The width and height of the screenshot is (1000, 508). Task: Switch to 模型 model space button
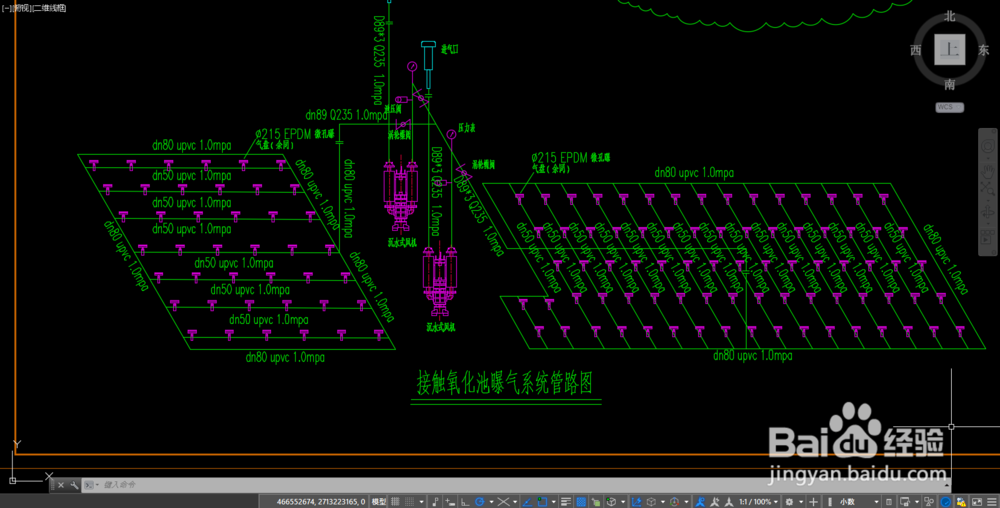[x=378, y=502]
